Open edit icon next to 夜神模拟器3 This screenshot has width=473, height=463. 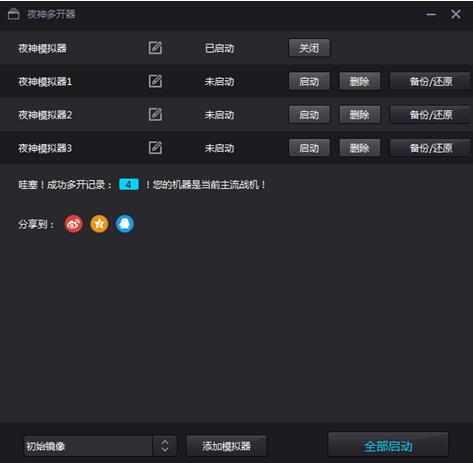click(155, 148)
